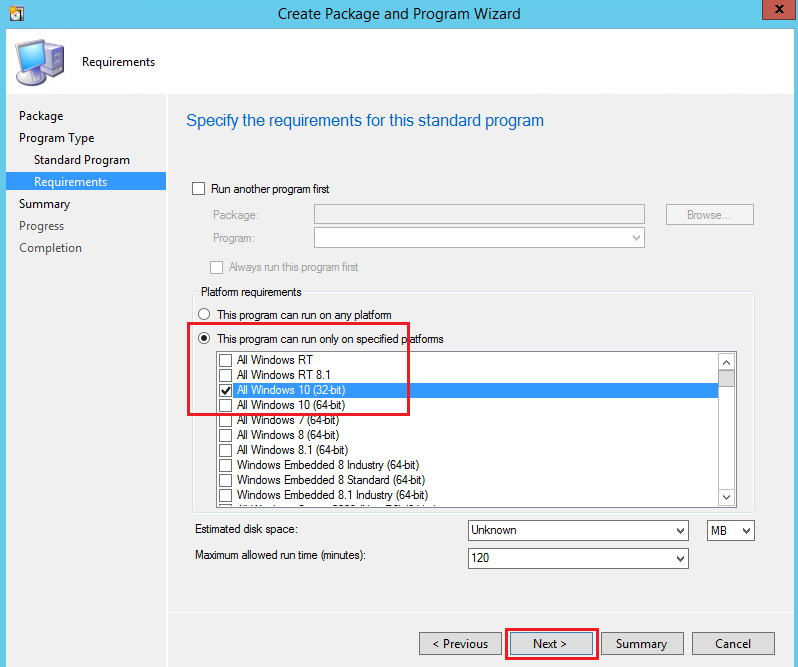Select 'can run on any platform' option
The image size is (798, 667).
click(206, 315)
